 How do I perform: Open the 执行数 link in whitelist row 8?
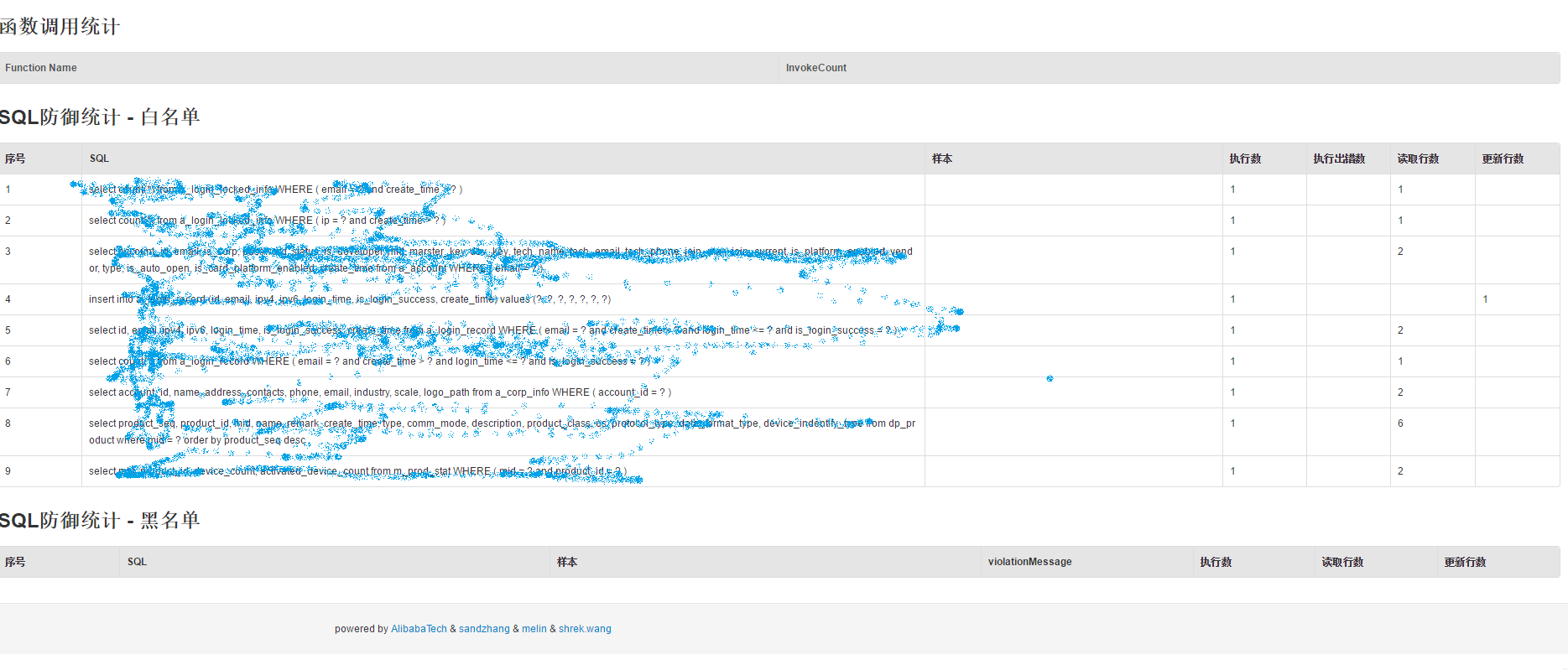[x=1232, y=423]
